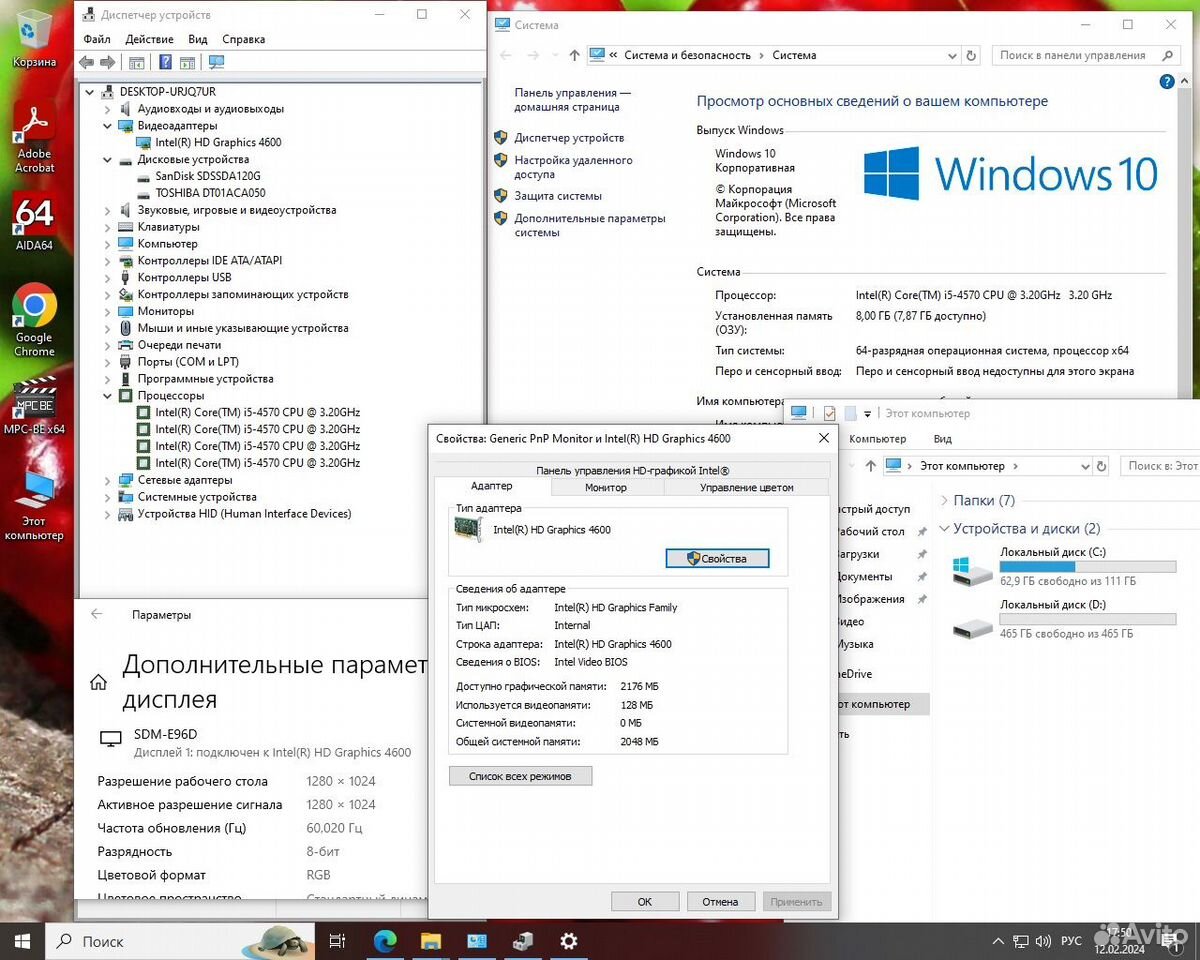Screen dimensions: 1200x960
Task: Open Settings gear on the taskbar
Action: [569, 941]
